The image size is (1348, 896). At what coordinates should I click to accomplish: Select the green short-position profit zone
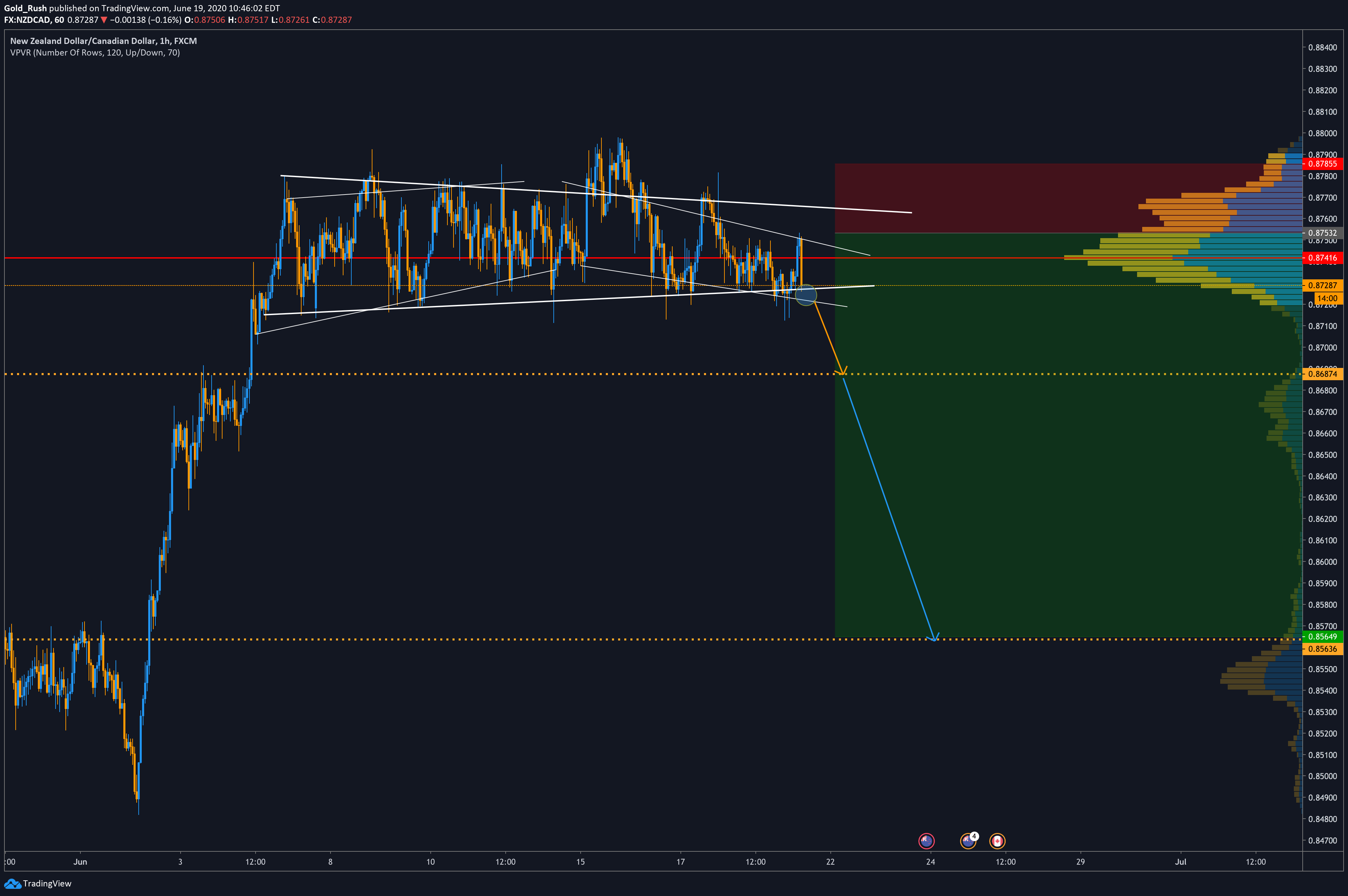(1069, 435)
